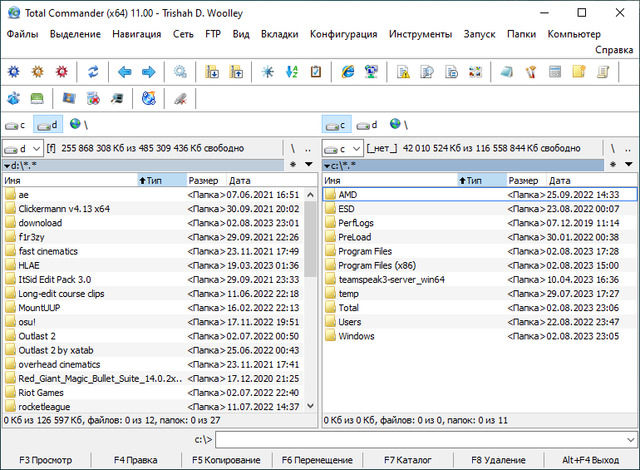
Task: Switch right panel to drive d button
Action: point(366,125)
